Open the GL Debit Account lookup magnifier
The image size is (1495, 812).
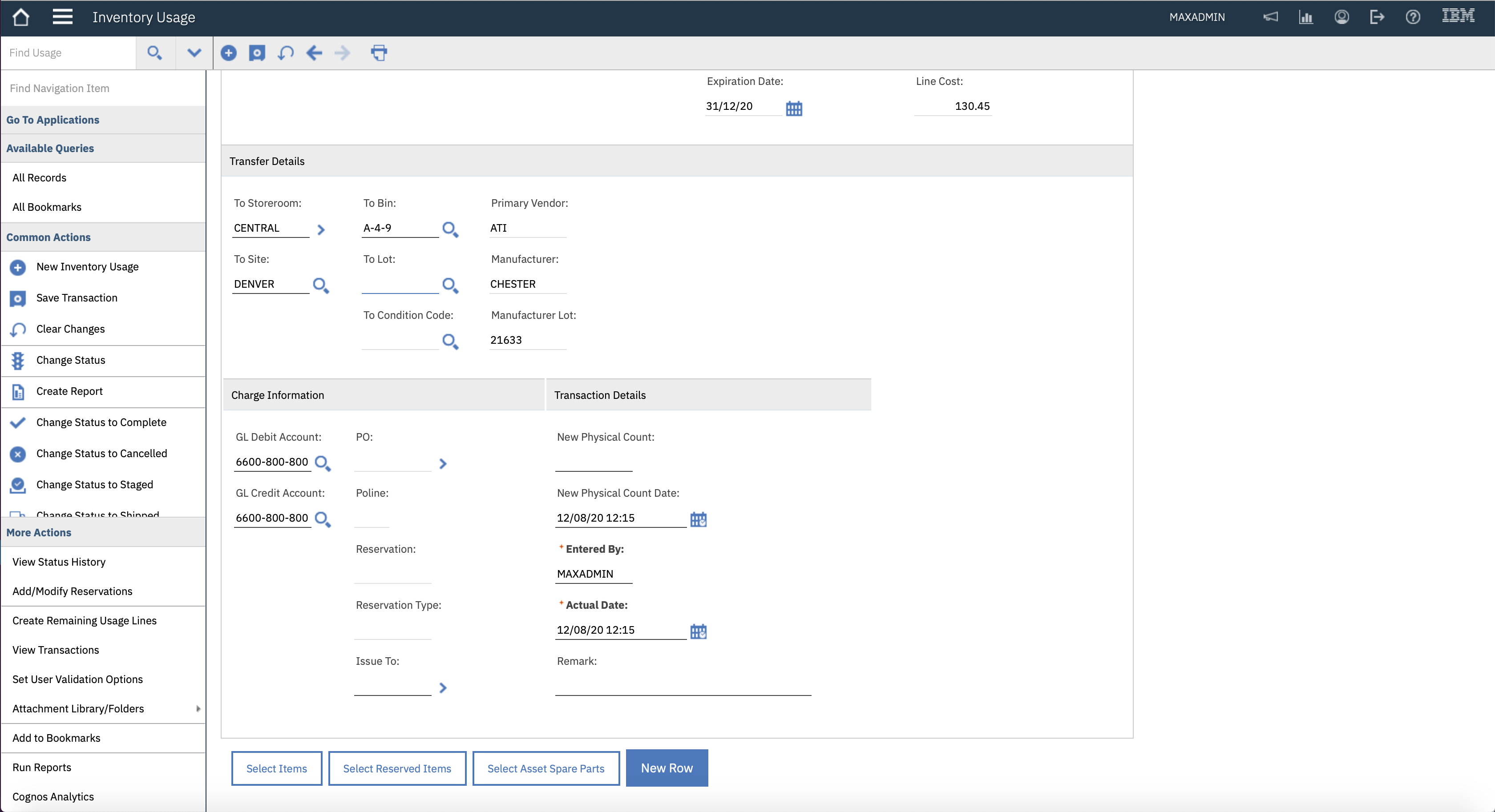point(323,463)
